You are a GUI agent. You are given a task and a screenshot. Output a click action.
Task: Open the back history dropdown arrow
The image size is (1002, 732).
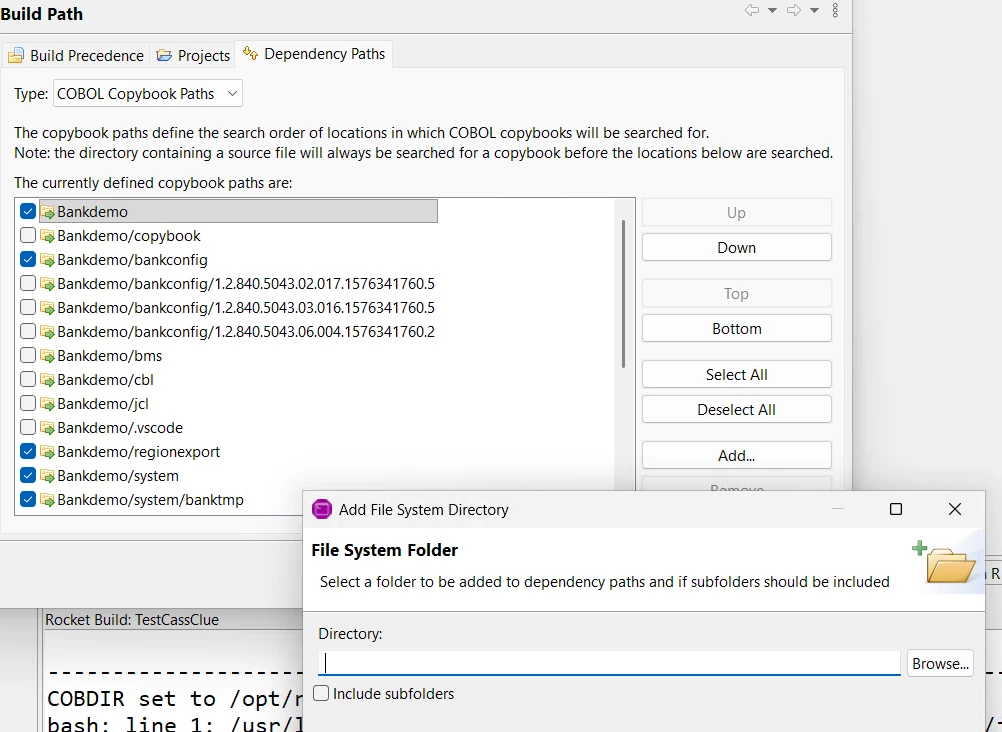(772, 10)
